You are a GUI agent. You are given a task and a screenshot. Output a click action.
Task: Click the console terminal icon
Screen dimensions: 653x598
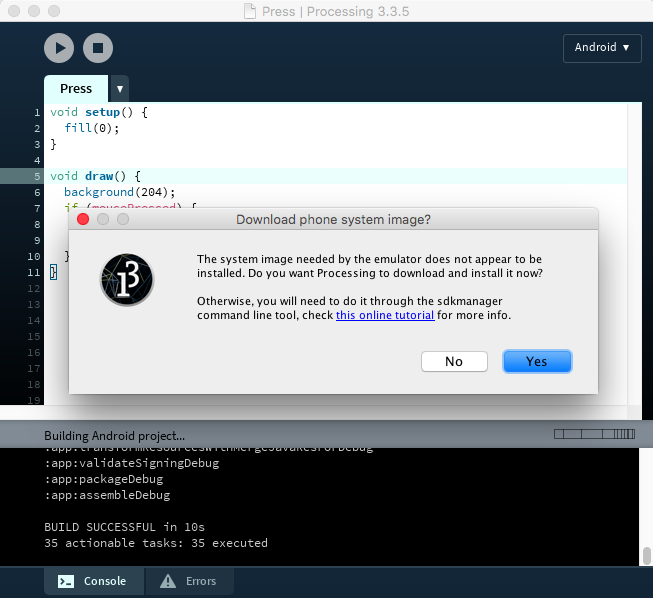tap(66, 581)
